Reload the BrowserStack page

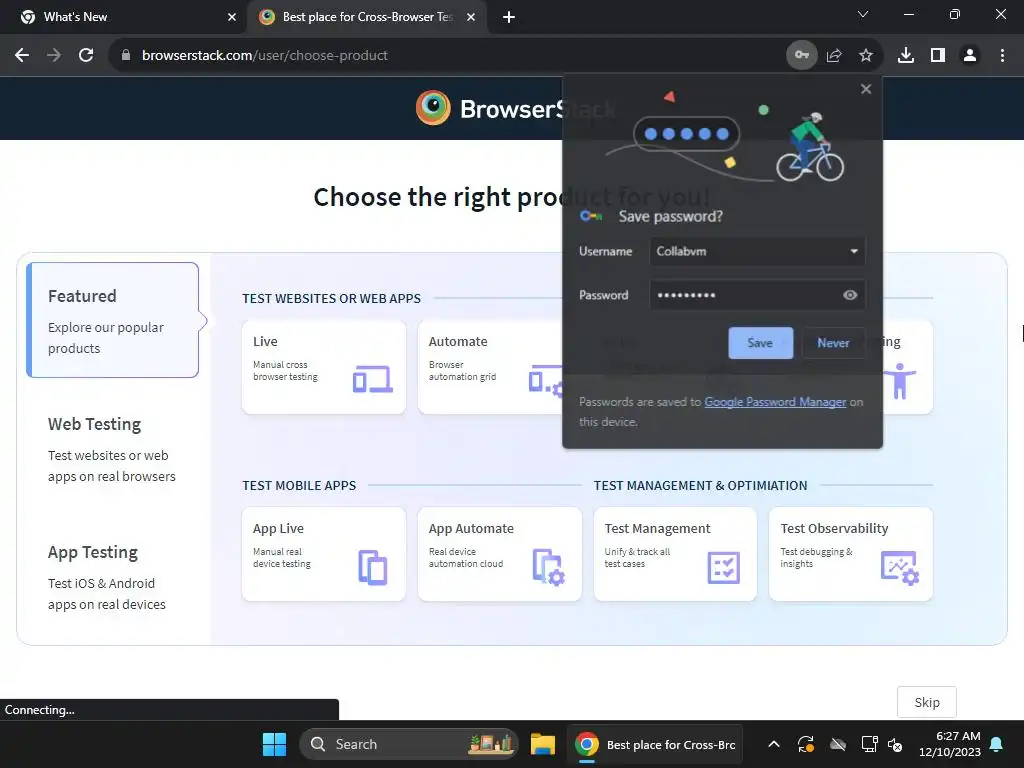pyautogui.click(x=86, y=56)
